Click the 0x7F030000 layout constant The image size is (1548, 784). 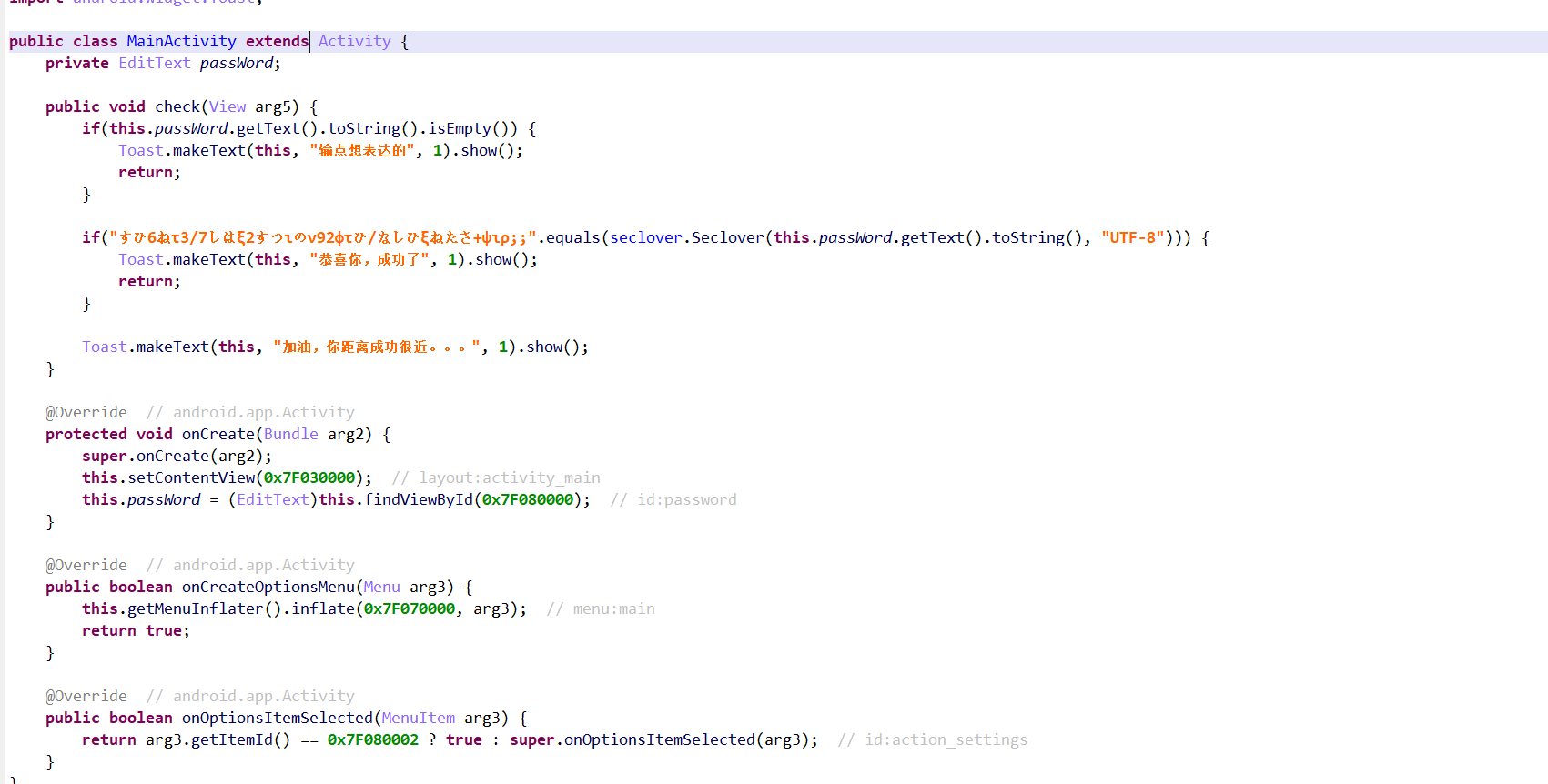(309, 478)
